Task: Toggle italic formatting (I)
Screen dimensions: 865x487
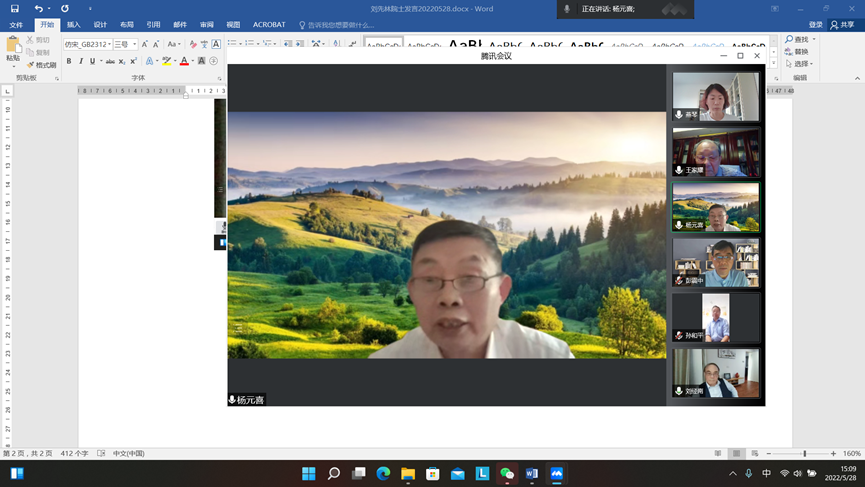Action: coord(81,61)
